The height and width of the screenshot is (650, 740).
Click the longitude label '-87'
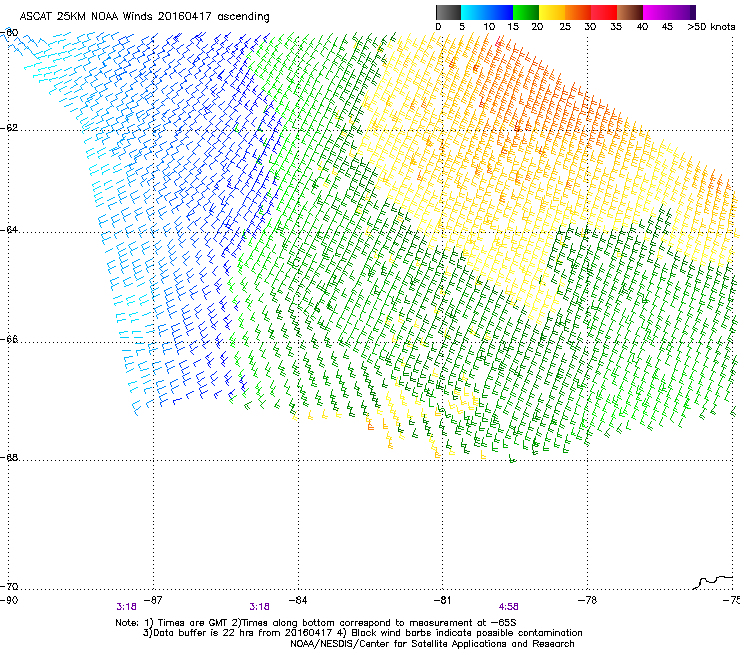pos(153,600)
